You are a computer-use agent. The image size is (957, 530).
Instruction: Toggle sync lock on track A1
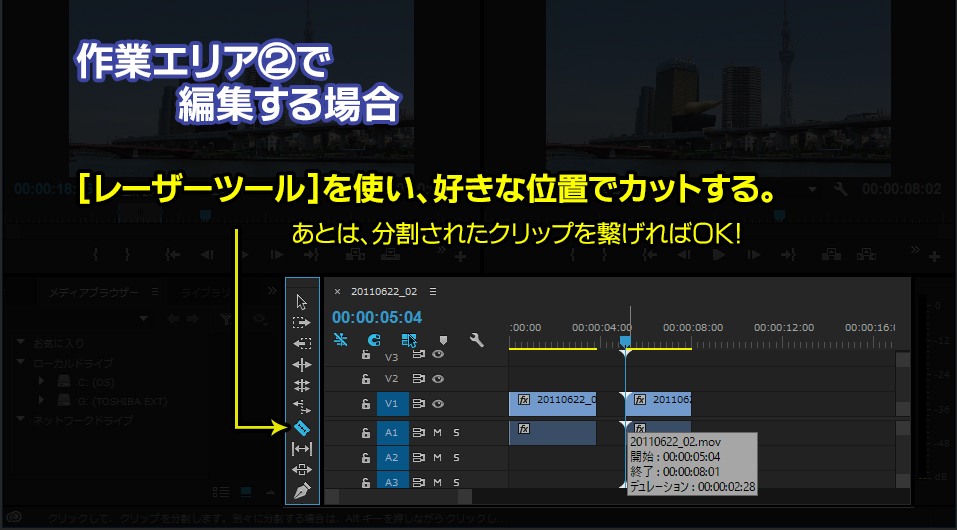coord(419,433)
